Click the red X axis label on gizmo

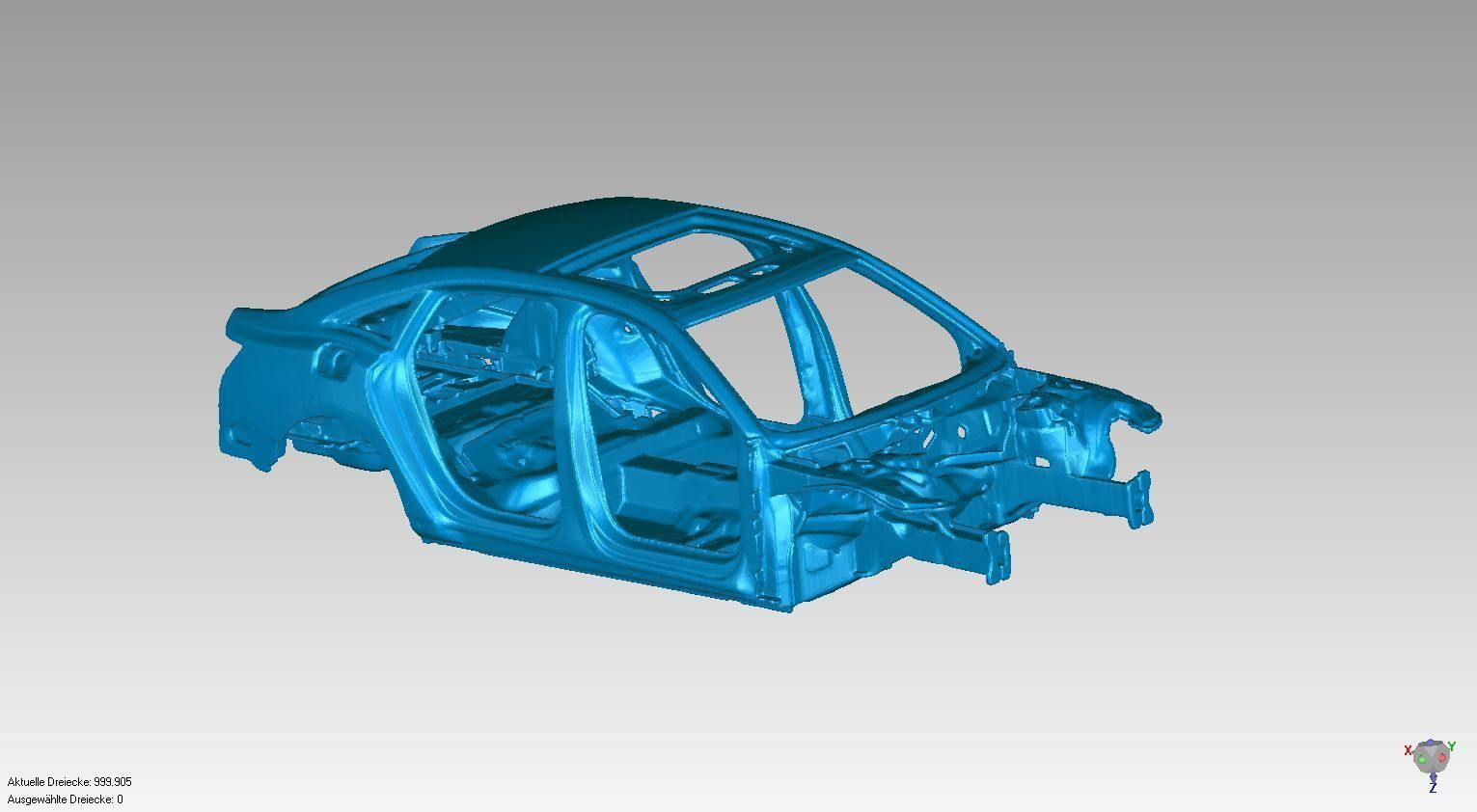click(x=1408, y=750)
